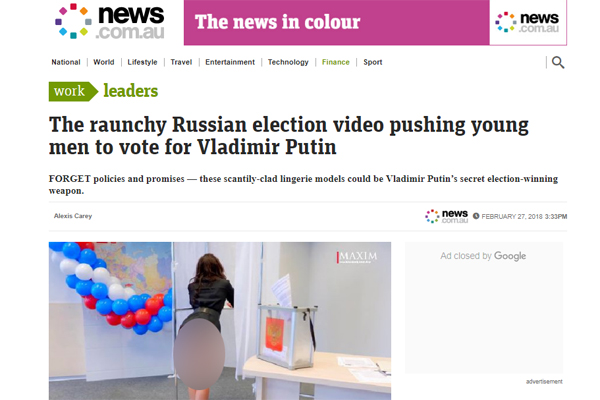Click the 'leaders' category link
The image size is (600, 400).
click(130, 91)
